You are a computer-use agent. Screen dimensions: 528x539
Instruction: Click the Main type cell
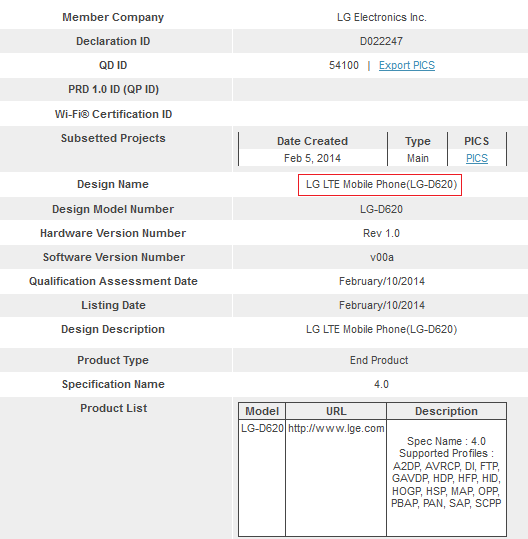coord(418,158)
